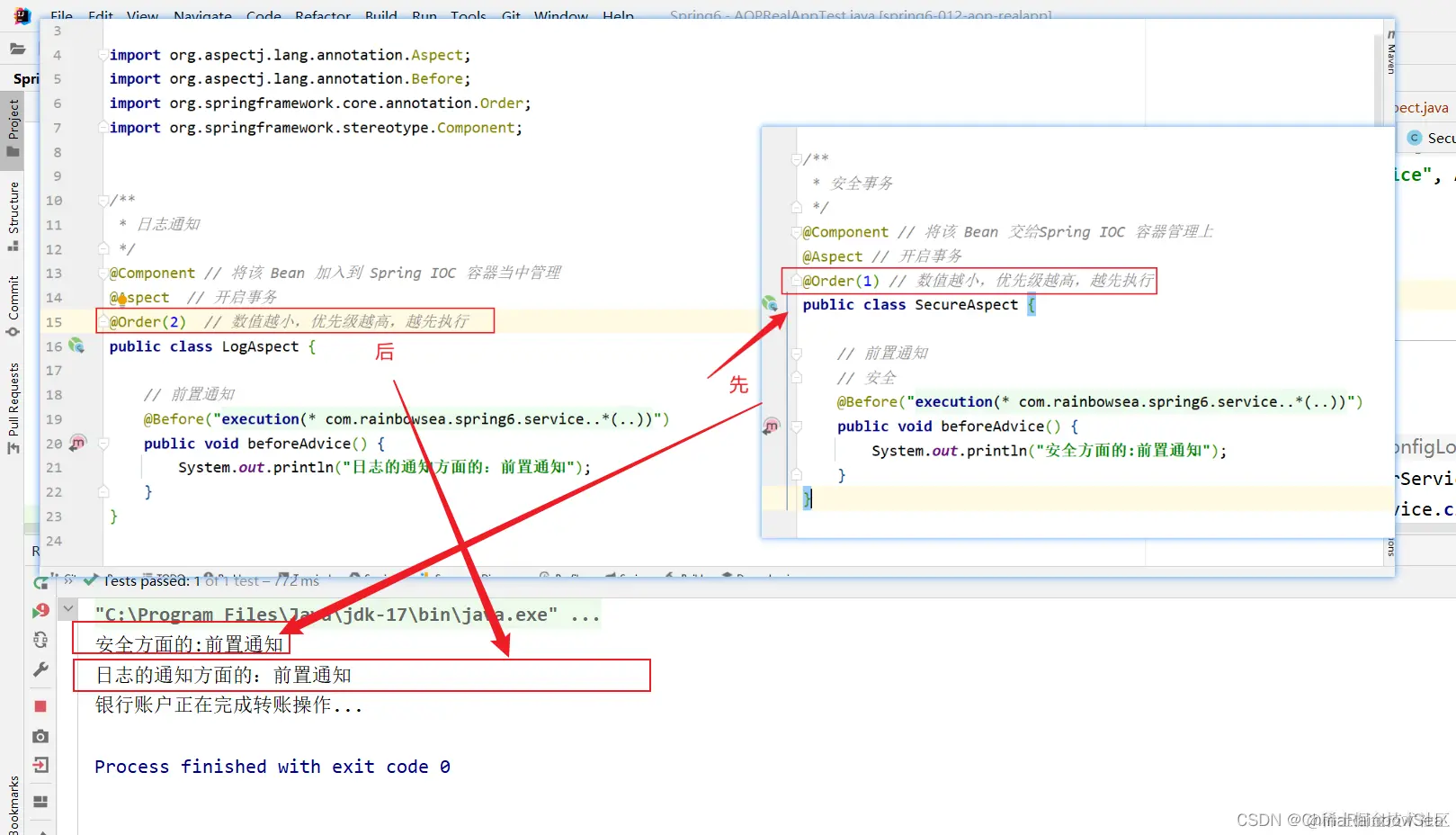Open the Git menu

511,16
